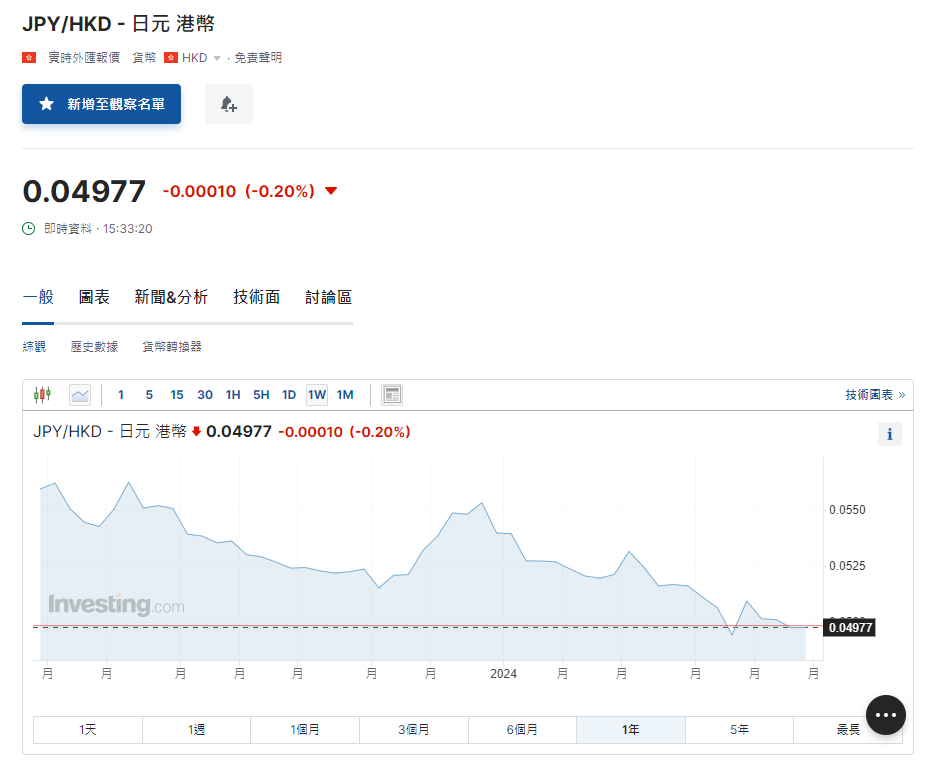
Task: Click the star icon in the watchlist button
Action: 46,104
